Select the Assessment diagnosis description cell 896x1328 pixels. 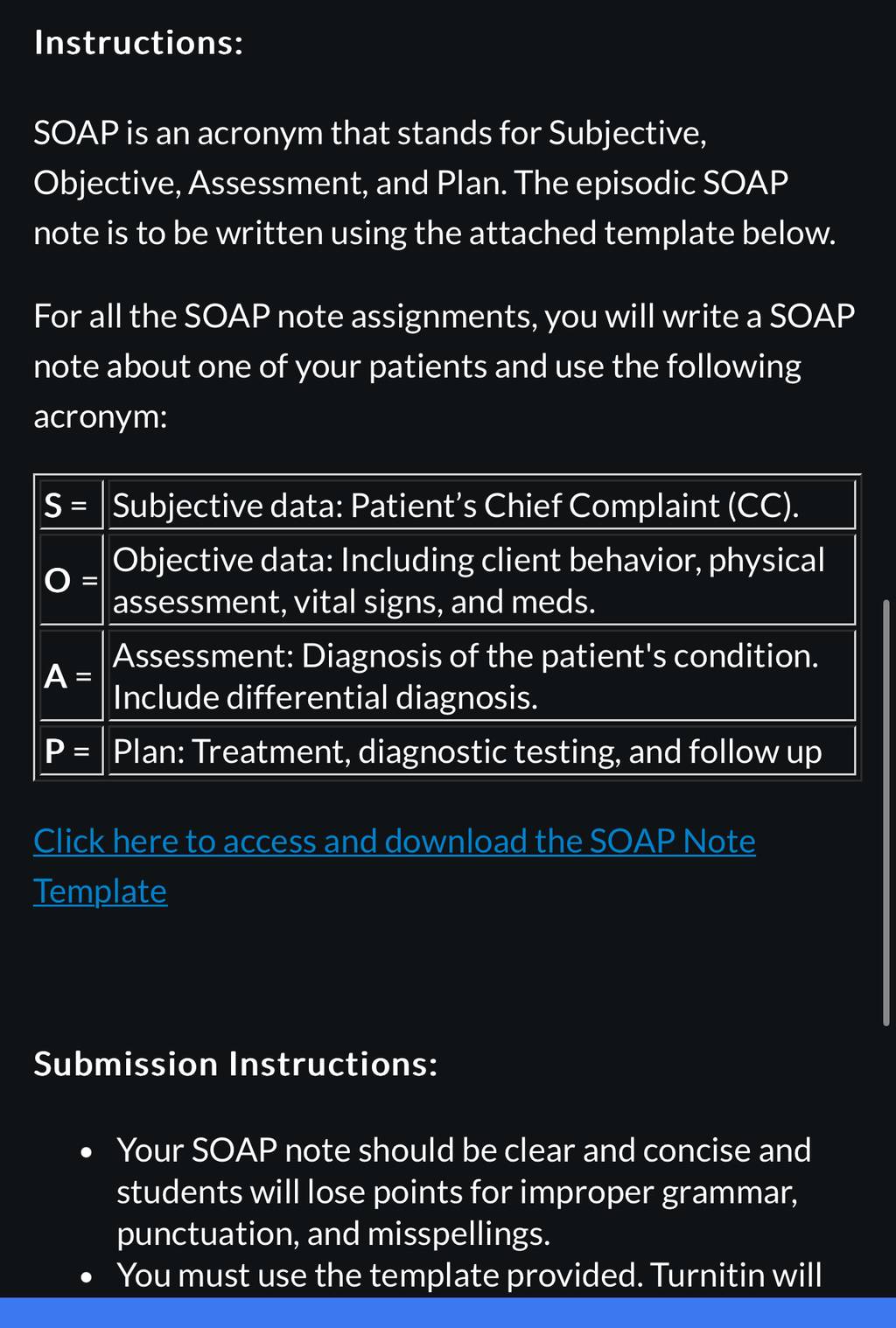481,676
